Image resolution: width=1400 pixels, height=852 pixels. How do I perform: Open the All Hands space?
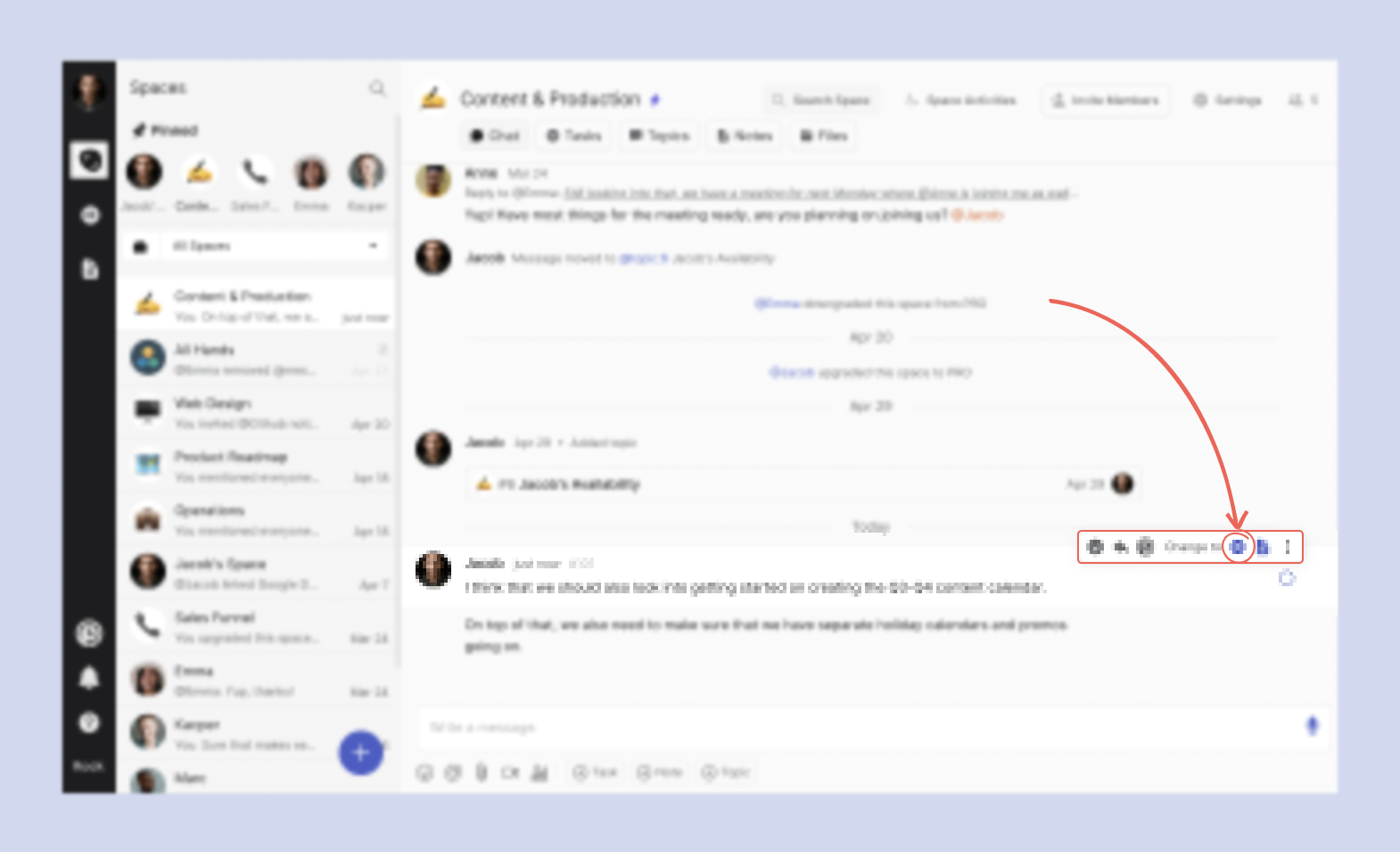pyautogui.click(x=257, y=358)
